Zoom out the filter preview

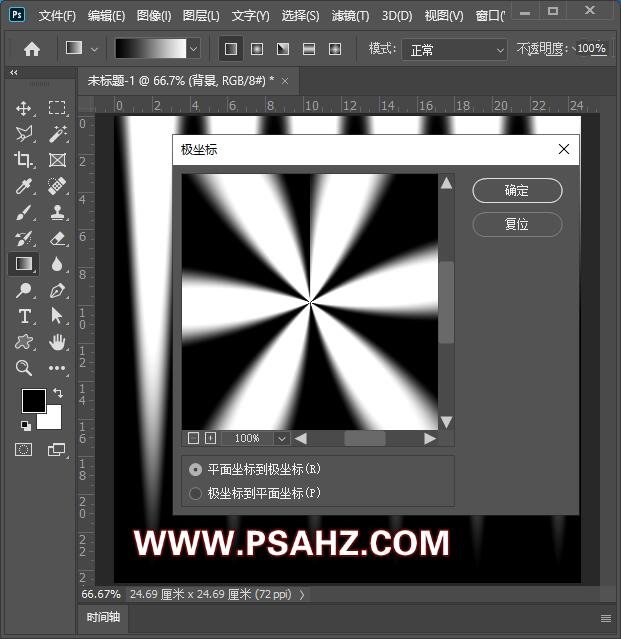pos(194,438)
